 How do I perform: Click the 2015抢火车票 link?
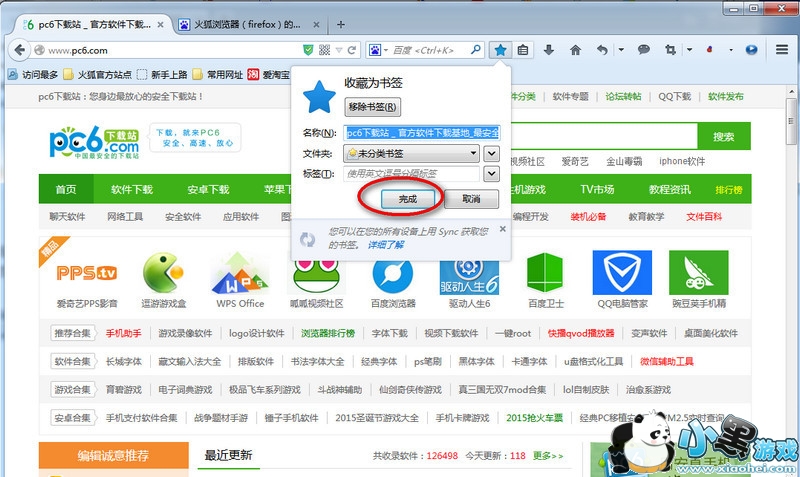(534, 418)
